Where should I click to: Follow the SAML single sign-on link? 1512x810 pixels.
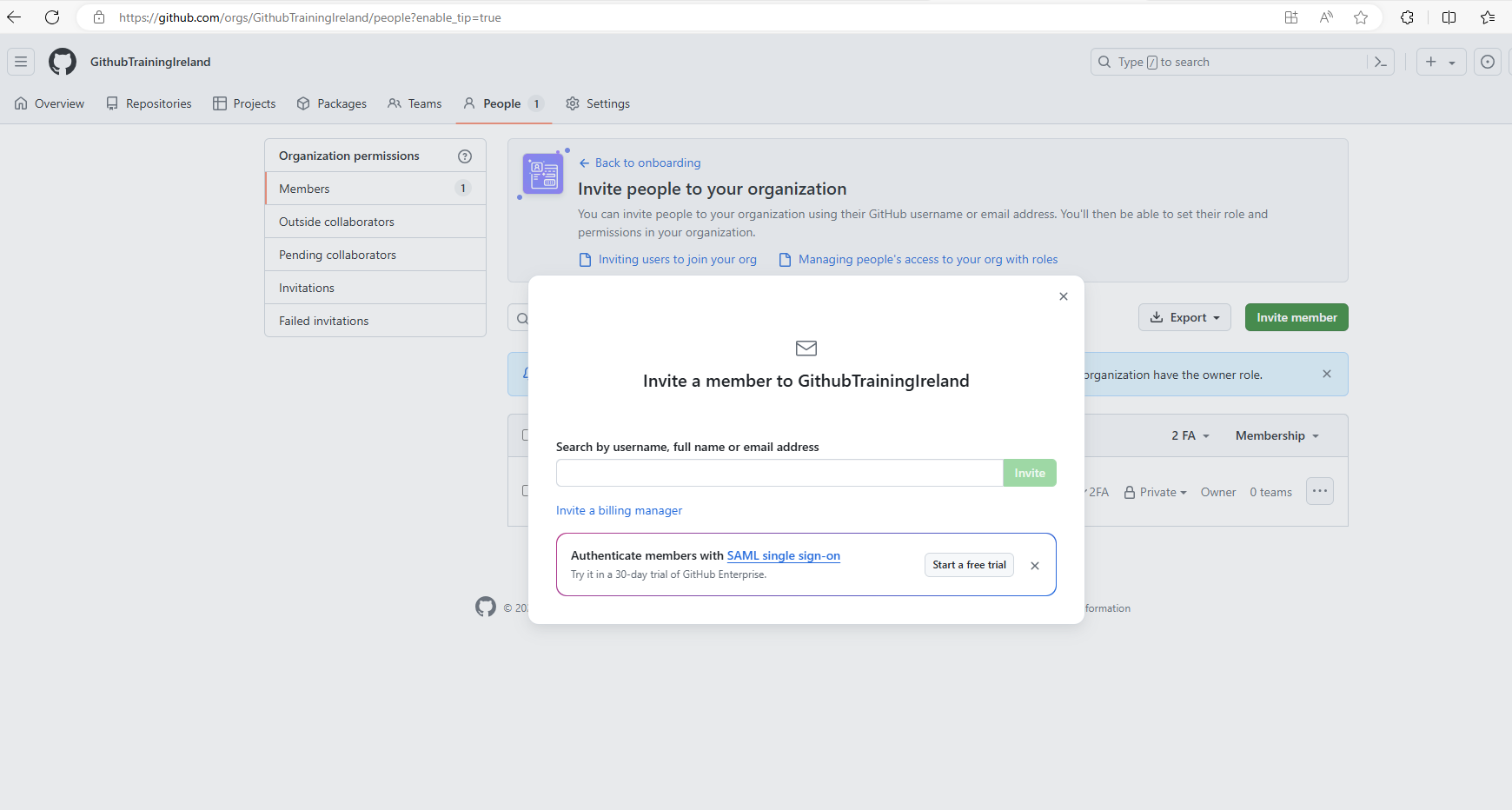point(784,555)
